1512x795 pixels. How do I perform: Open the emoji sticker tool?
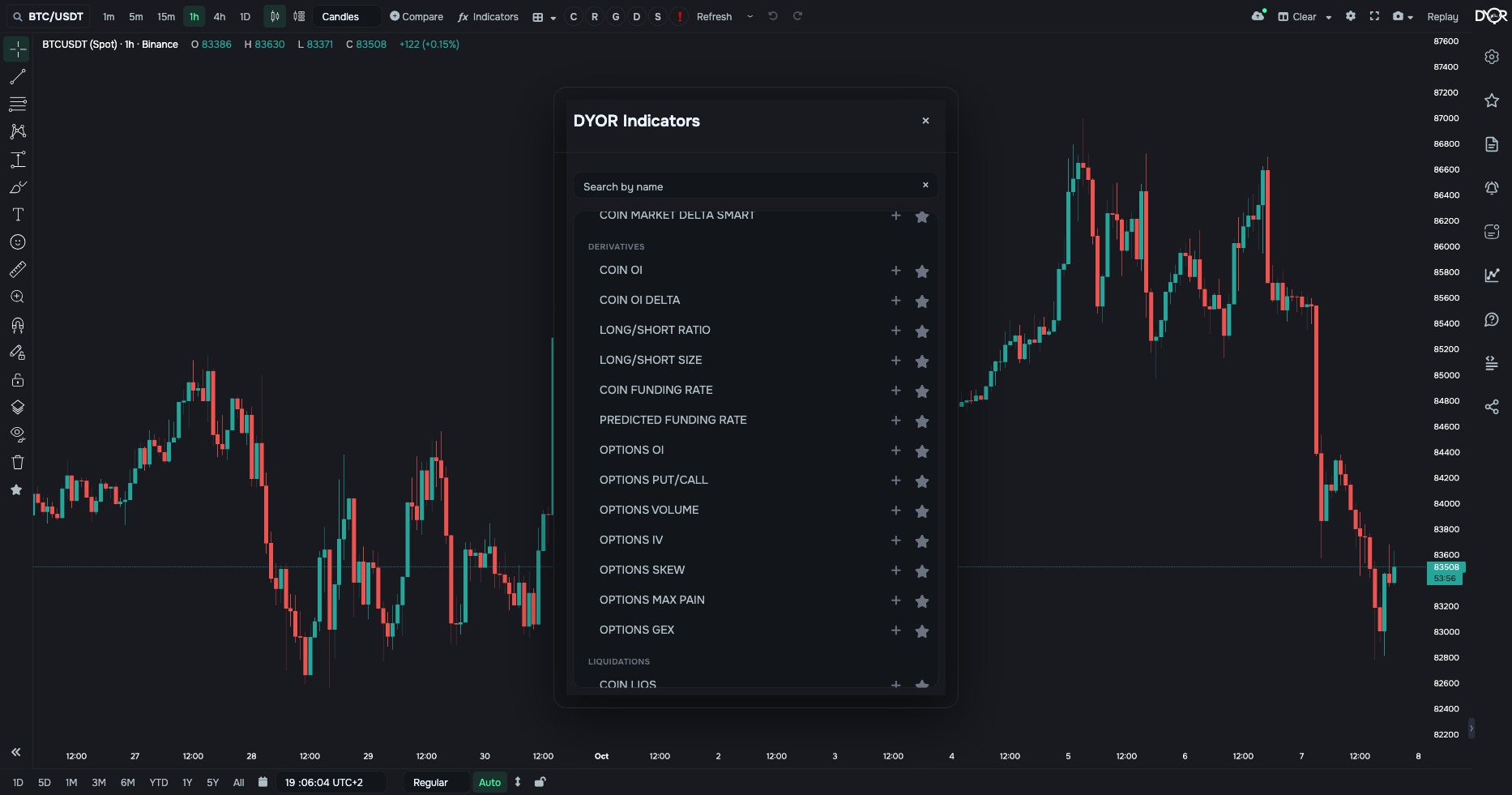click(x=17, y=241)
